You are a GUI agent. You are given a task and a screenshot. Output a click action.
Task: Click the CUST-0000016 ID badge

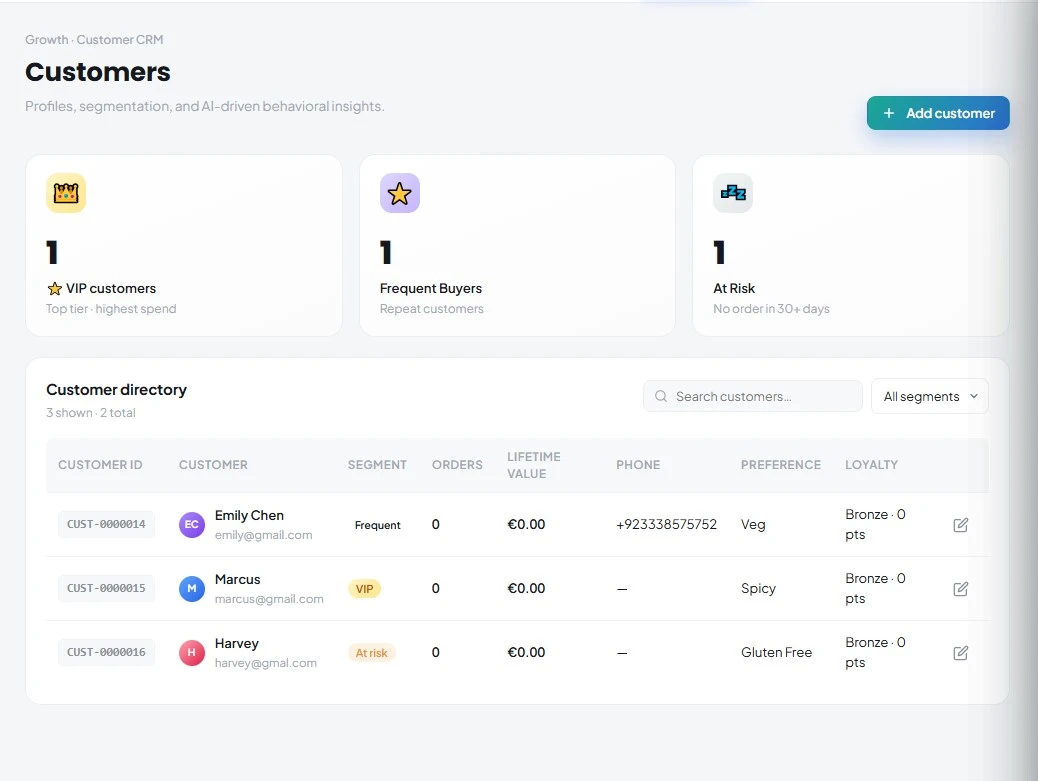[x=106, y=652]
